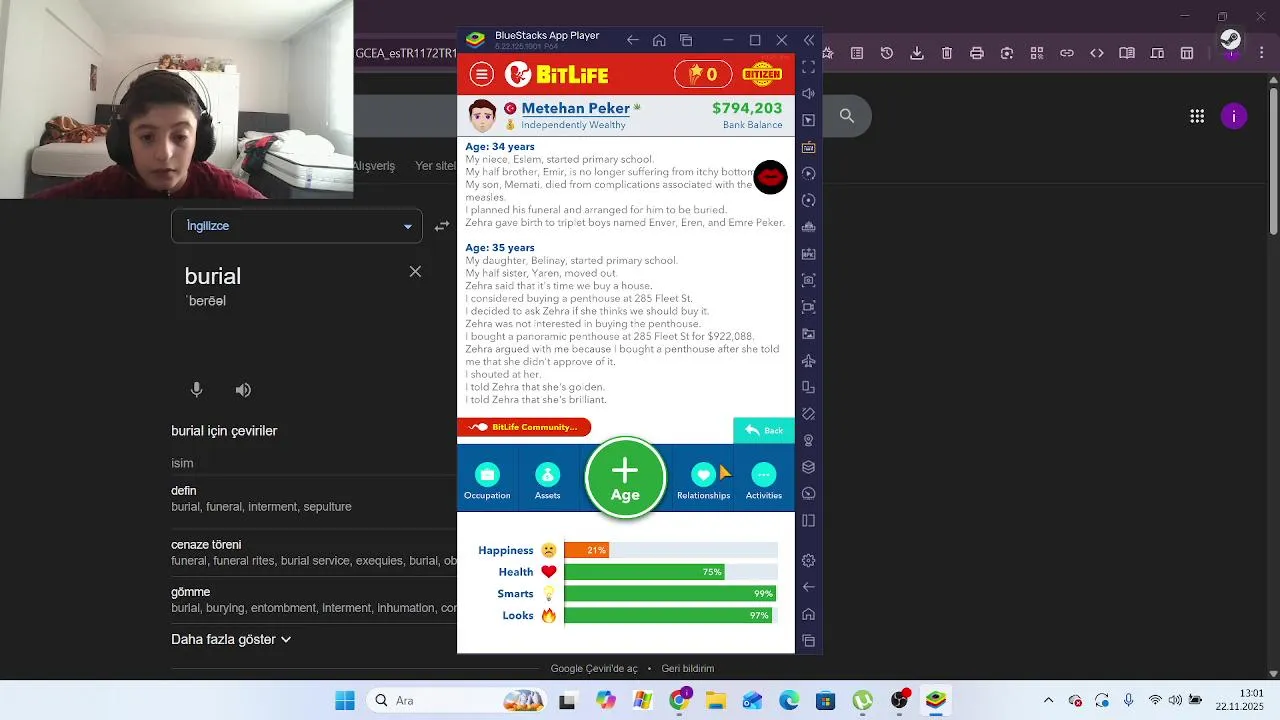Viewport: 1280px width, 720px height.
Task: Click browser reading mode book icon
Action: coord(1127,53)
